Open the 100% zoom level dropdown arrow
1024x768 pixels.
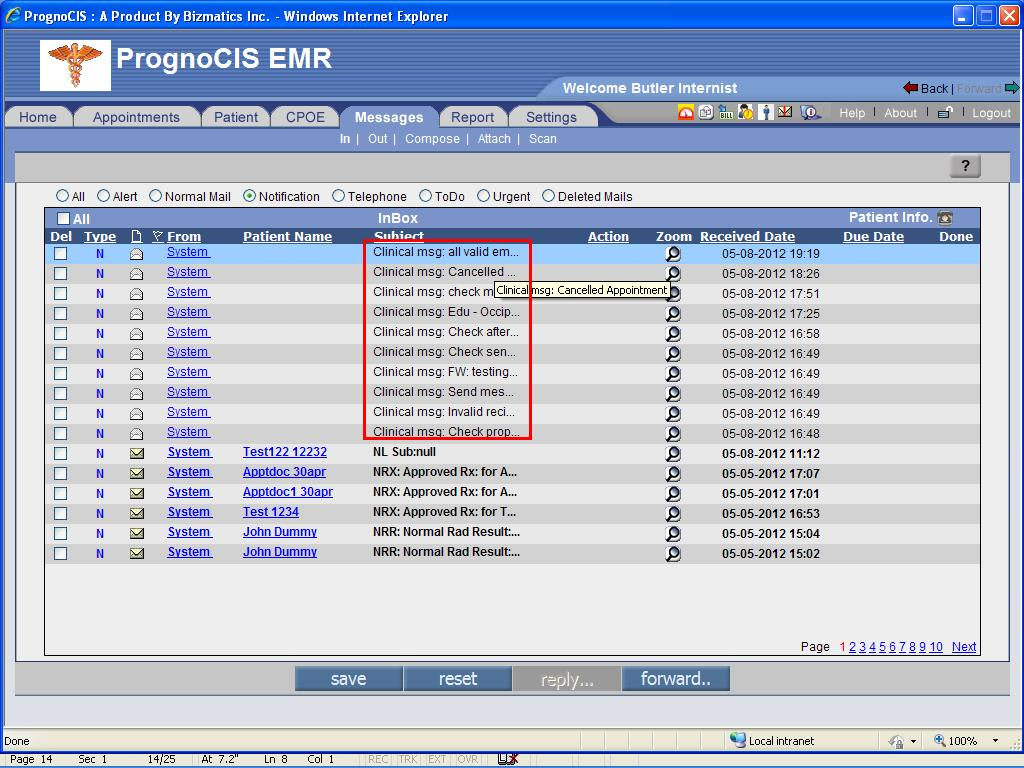point(995,741)
